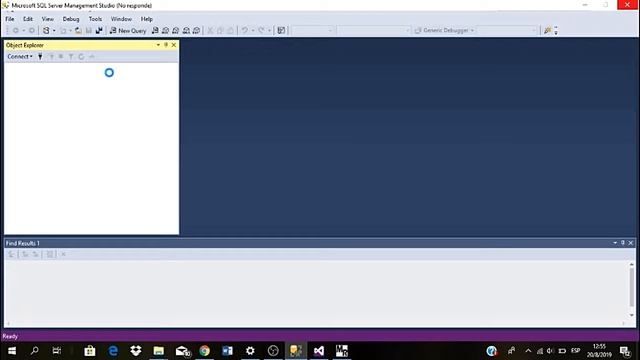This screenshot has height=360, width=640.
Task: Click the Undo toolbar icon
Action: [x=244, y=31]
